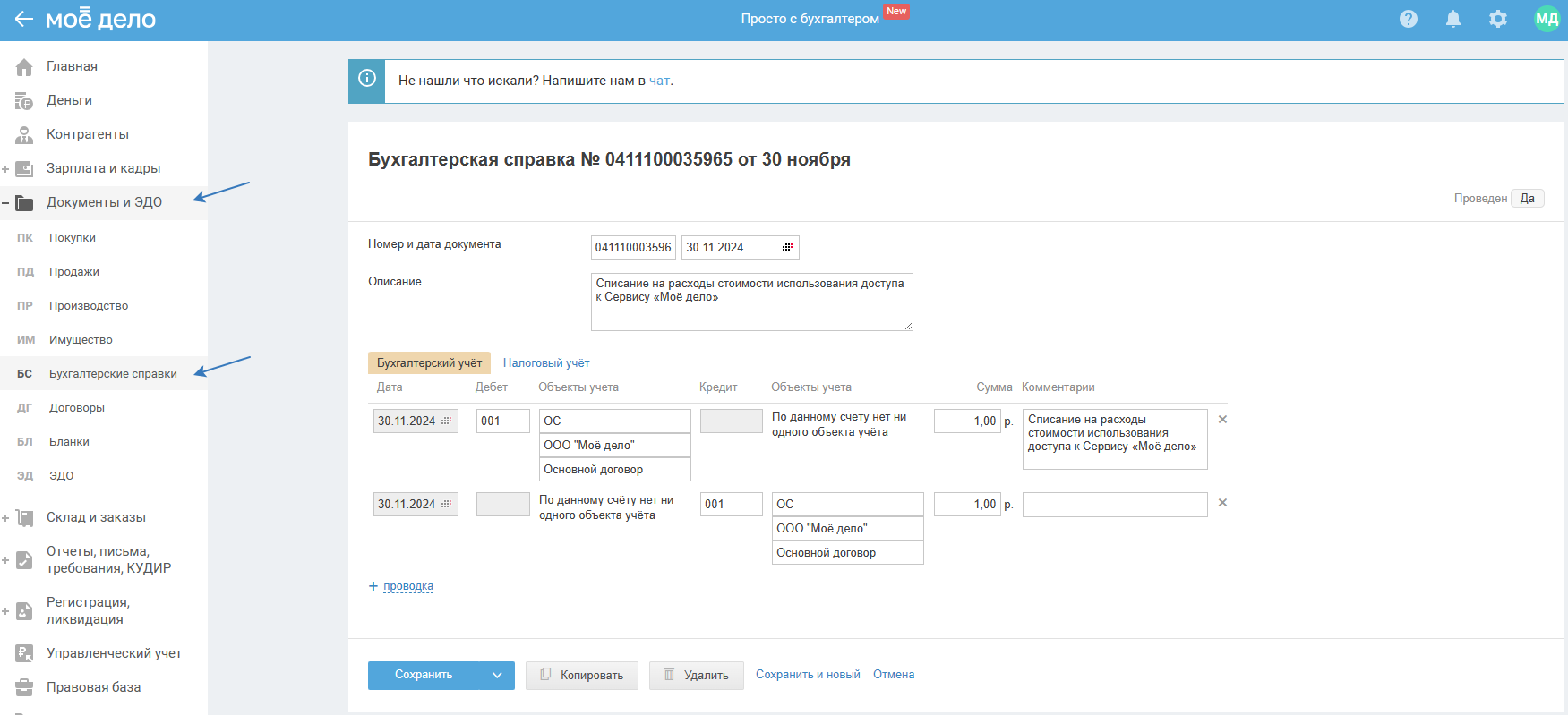Expand Отчеты, письма, требования, КУДИР section
Screen dimensions: 1568x715
(5, 560)
